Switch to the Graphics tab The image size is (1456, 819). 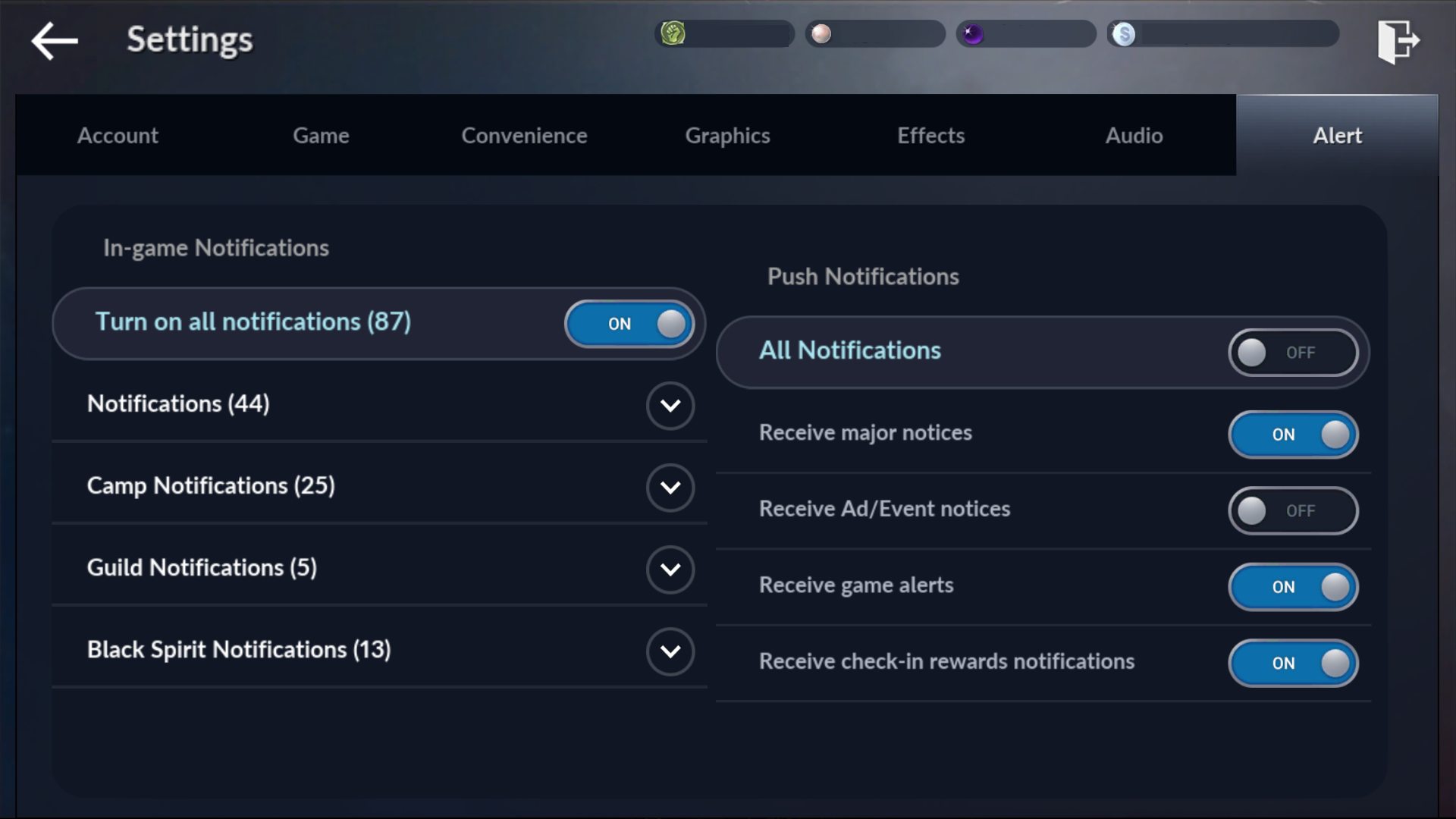click(727, 136)
